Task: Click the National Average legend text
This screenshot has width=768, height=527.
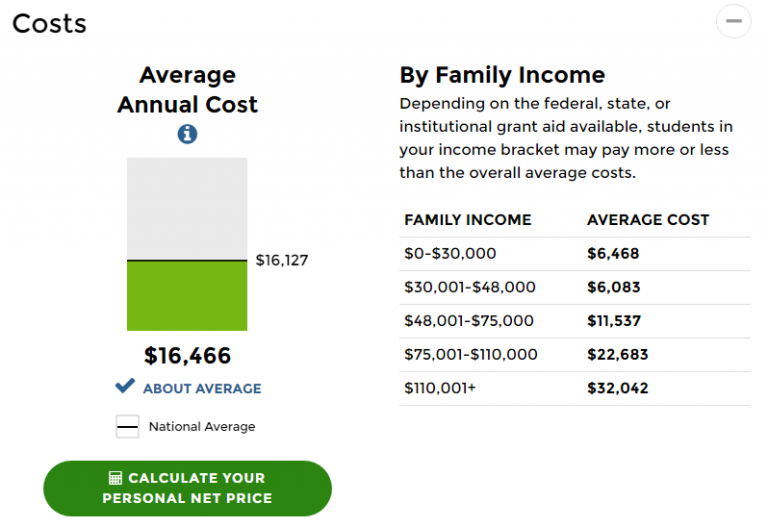Action: coord(202,427)
